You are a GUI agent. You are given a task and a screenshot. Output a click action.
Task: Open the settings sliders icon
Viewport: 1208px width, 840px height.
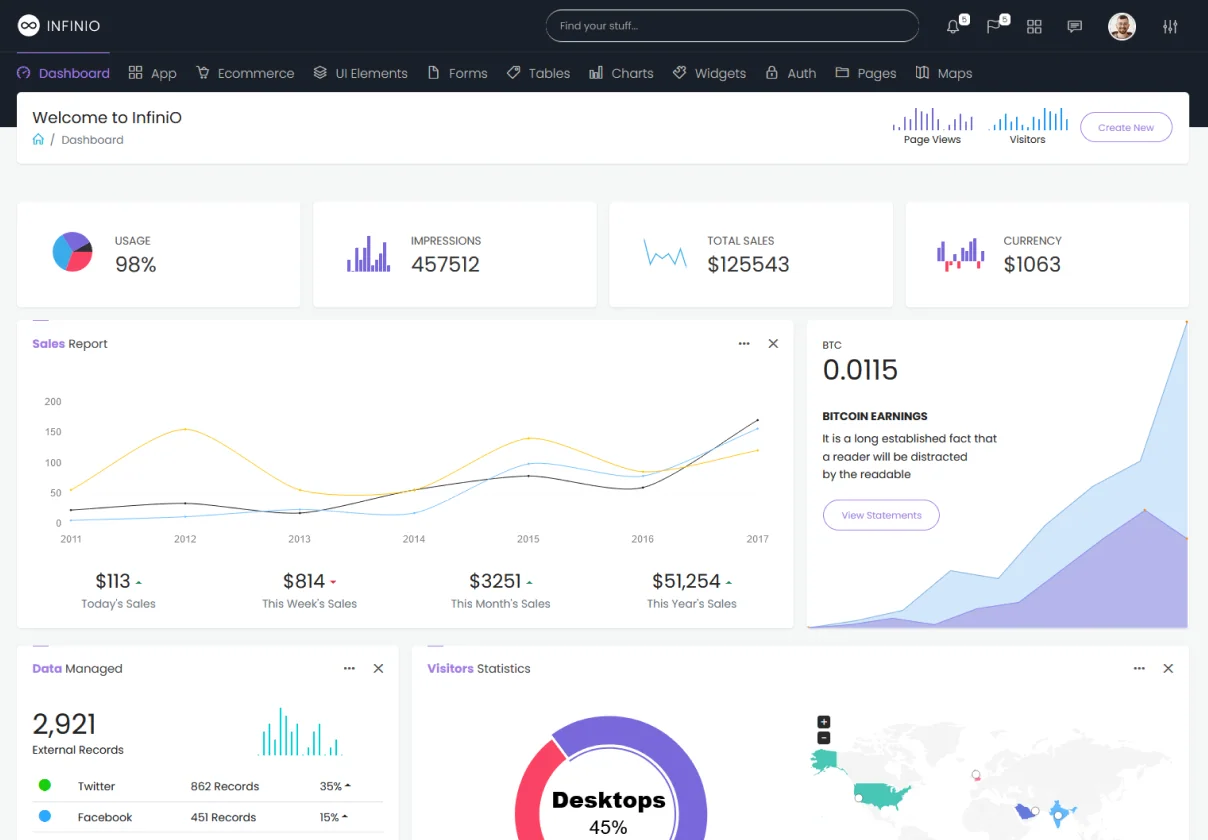point(1170,27)
